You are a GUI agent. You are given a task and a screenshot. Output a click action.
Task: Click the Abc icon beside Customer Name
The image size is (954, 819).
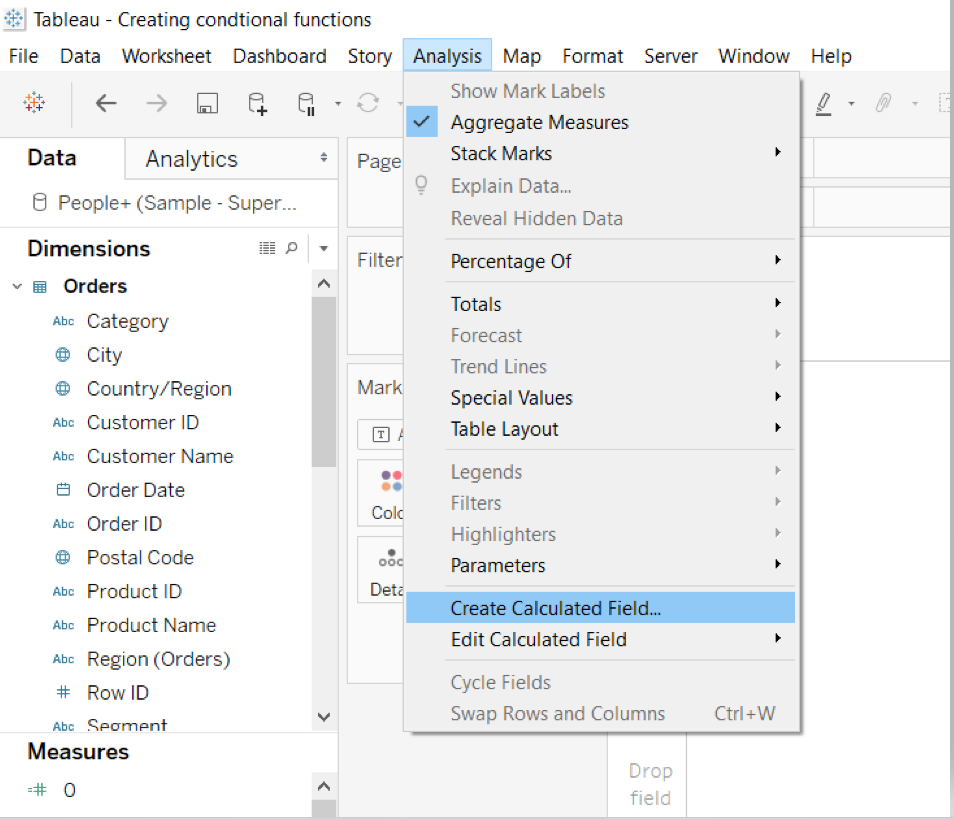pyautogui.click(x=63, y=456)
